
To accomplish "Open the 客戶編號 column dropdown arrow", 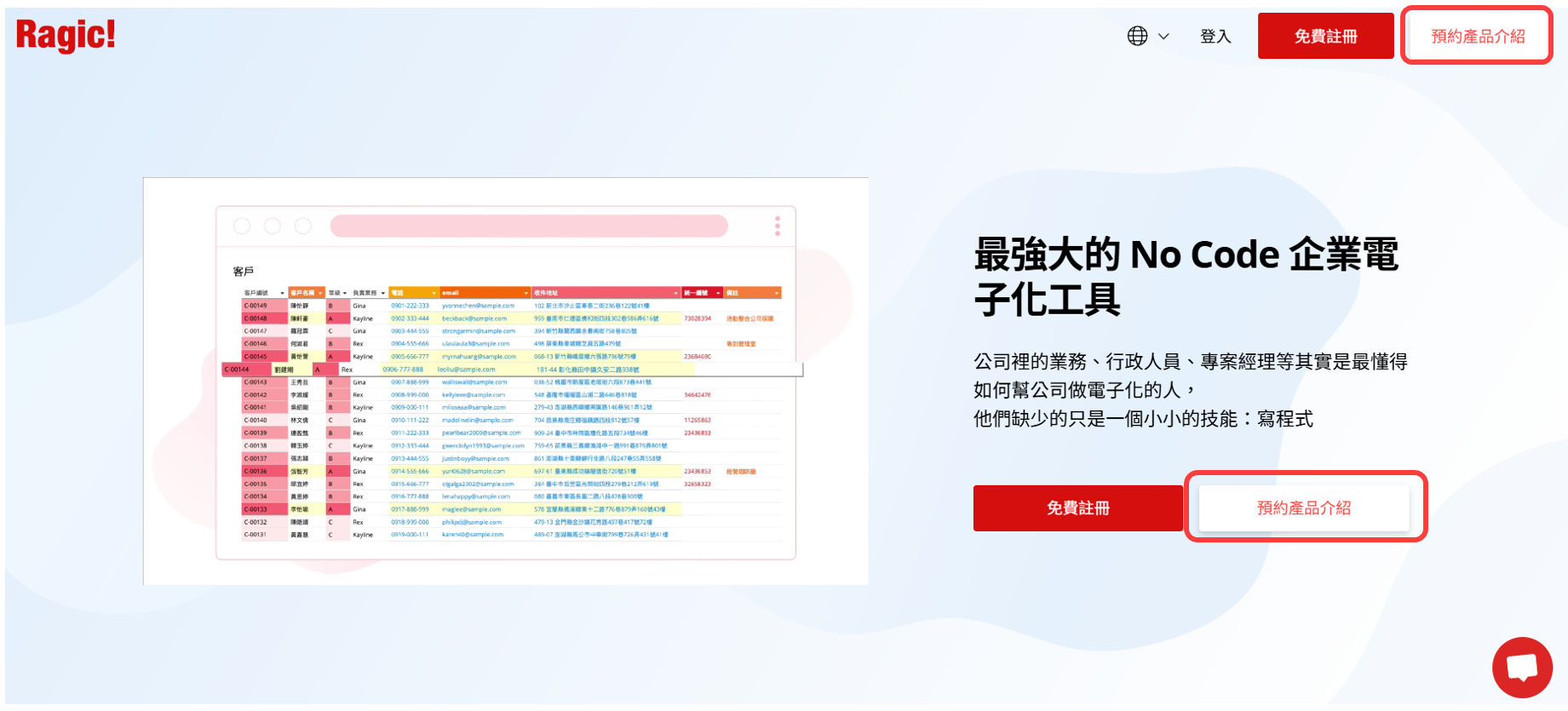I will [282, 293].
